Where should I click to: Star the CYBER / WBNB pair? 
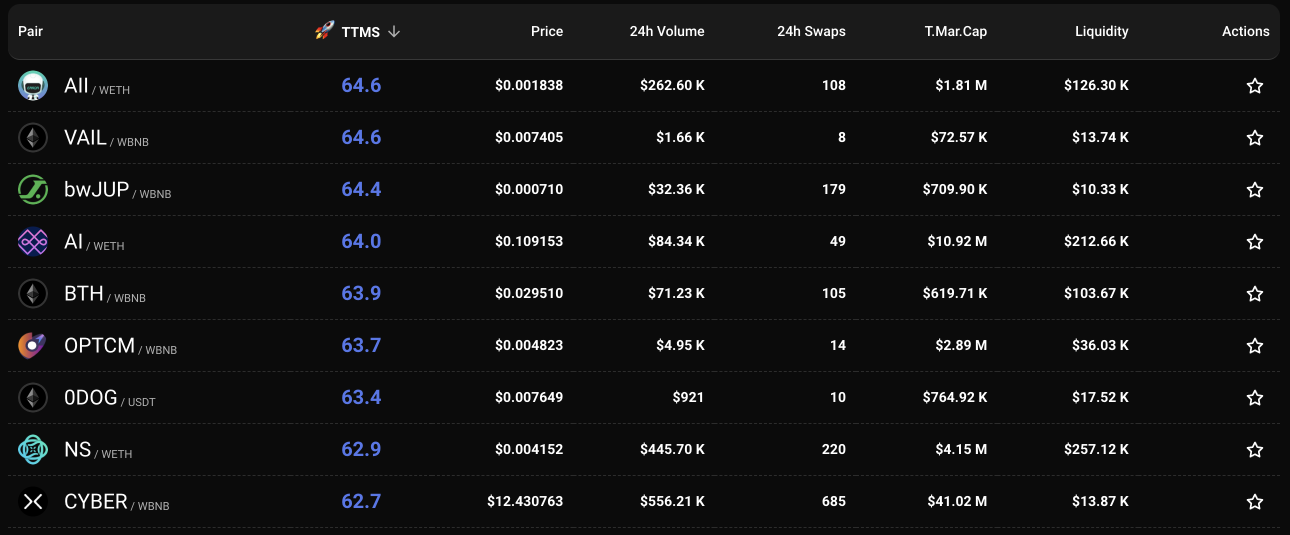point(1255,502)
